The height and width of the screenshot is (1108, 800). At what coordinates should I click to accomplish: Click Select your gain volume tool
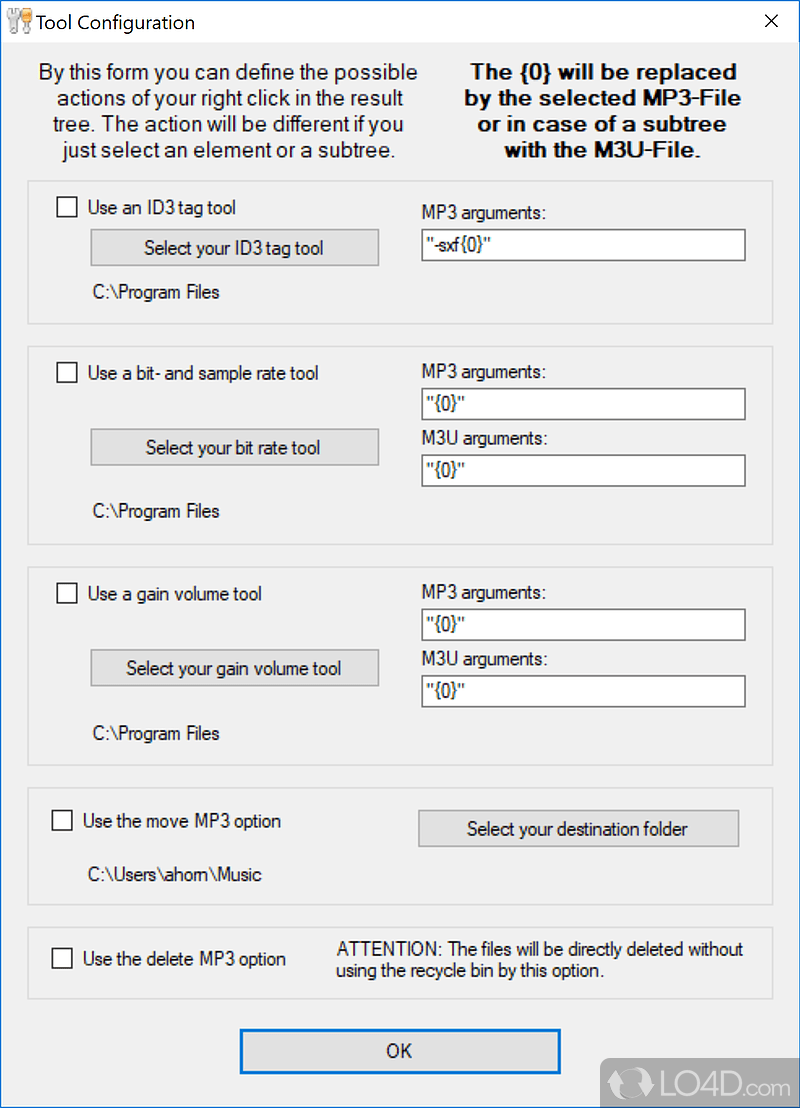(234, 668)
